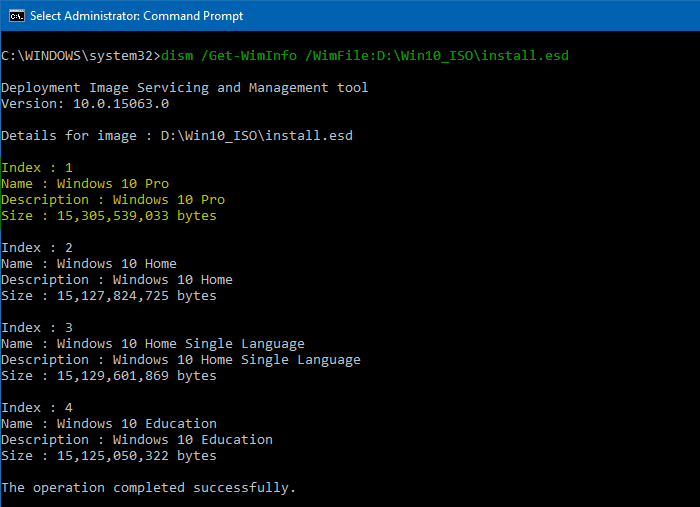Viewport: 700px width, 507px height.
Task: Click 'Name : Windows 10 Pro' line
Action: 85,184
